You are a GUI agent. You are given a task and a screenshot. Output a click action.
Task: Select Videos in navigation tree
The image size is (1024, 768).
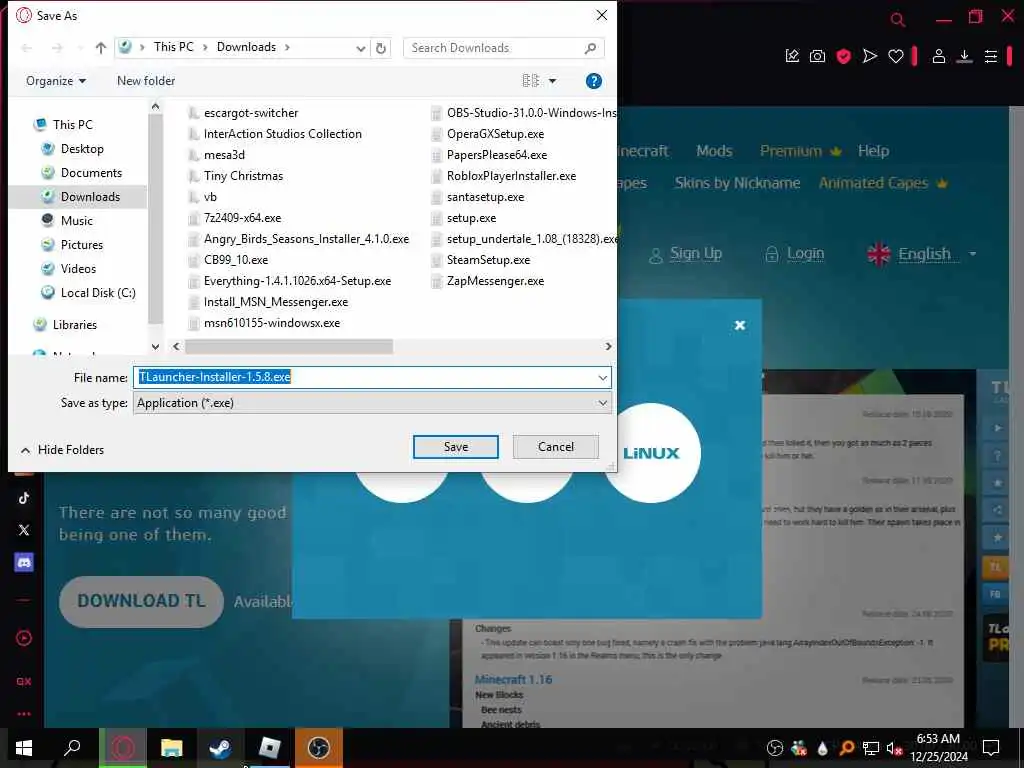(x=78, y=269)
